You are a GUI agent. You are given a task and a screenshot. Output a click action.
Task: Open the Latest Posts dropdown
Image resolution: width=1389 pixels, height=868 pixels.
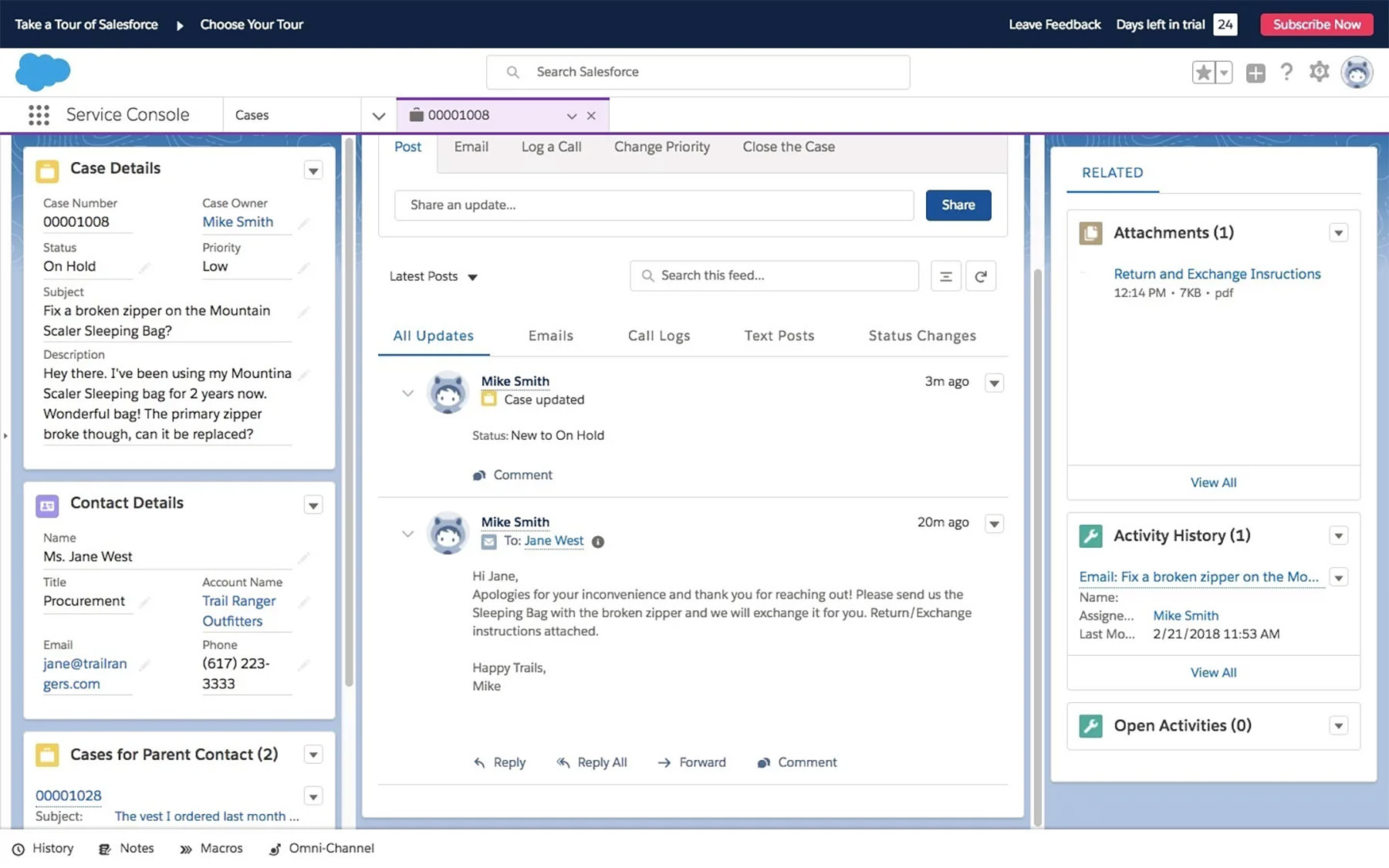tap(434, 276)
